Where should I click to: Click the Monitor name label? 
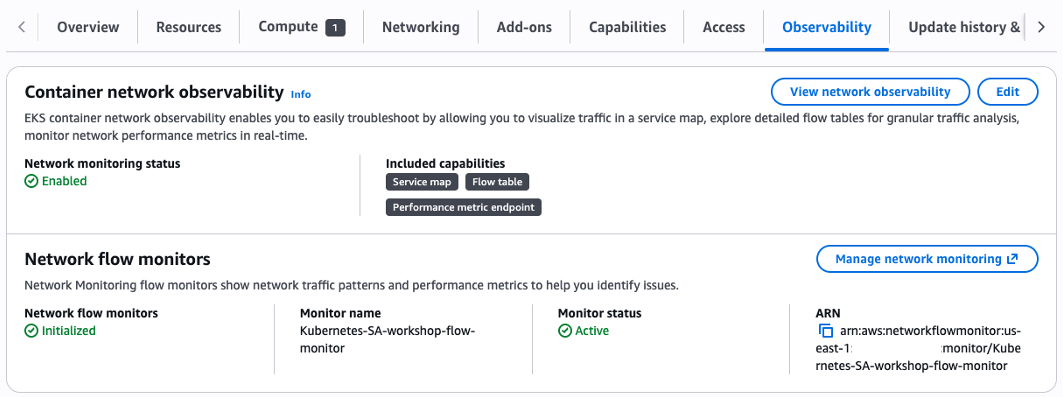(x=340, y=314)
